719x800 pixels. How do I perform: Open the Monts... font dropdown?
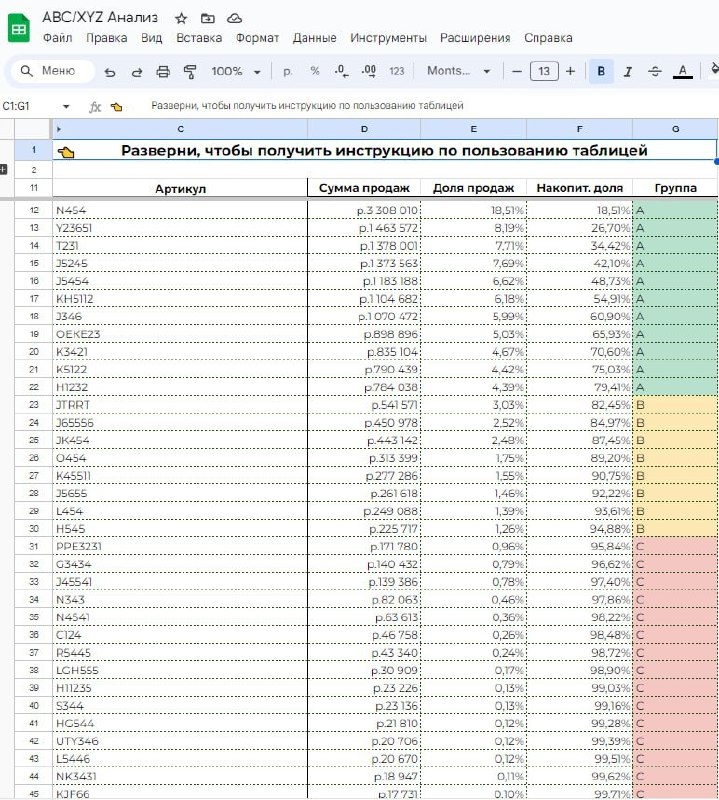pos(458,71)
